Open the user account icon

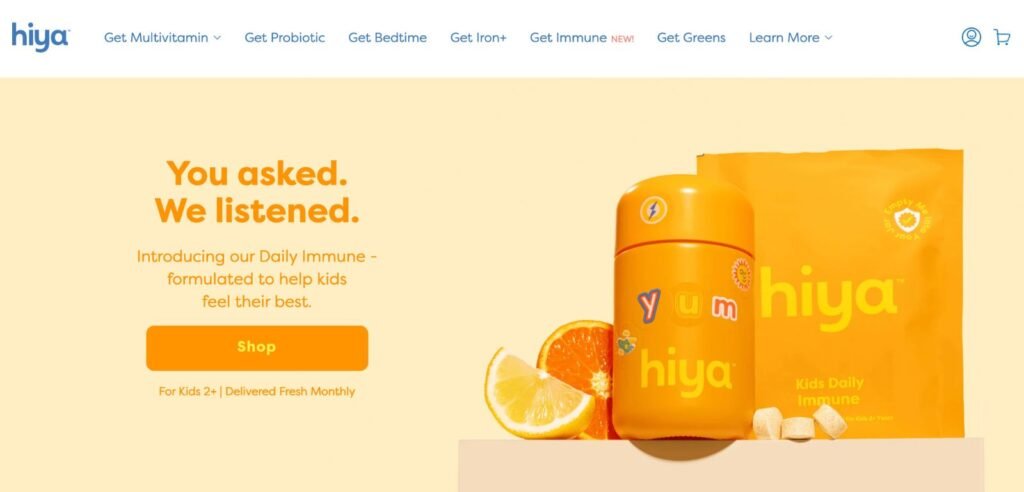(970, 37)
